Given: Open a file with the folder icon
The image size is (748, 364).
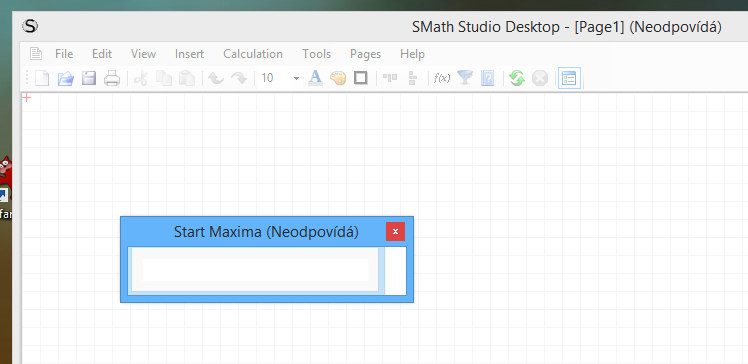Looking at the screenshot, I should (65, 78).
